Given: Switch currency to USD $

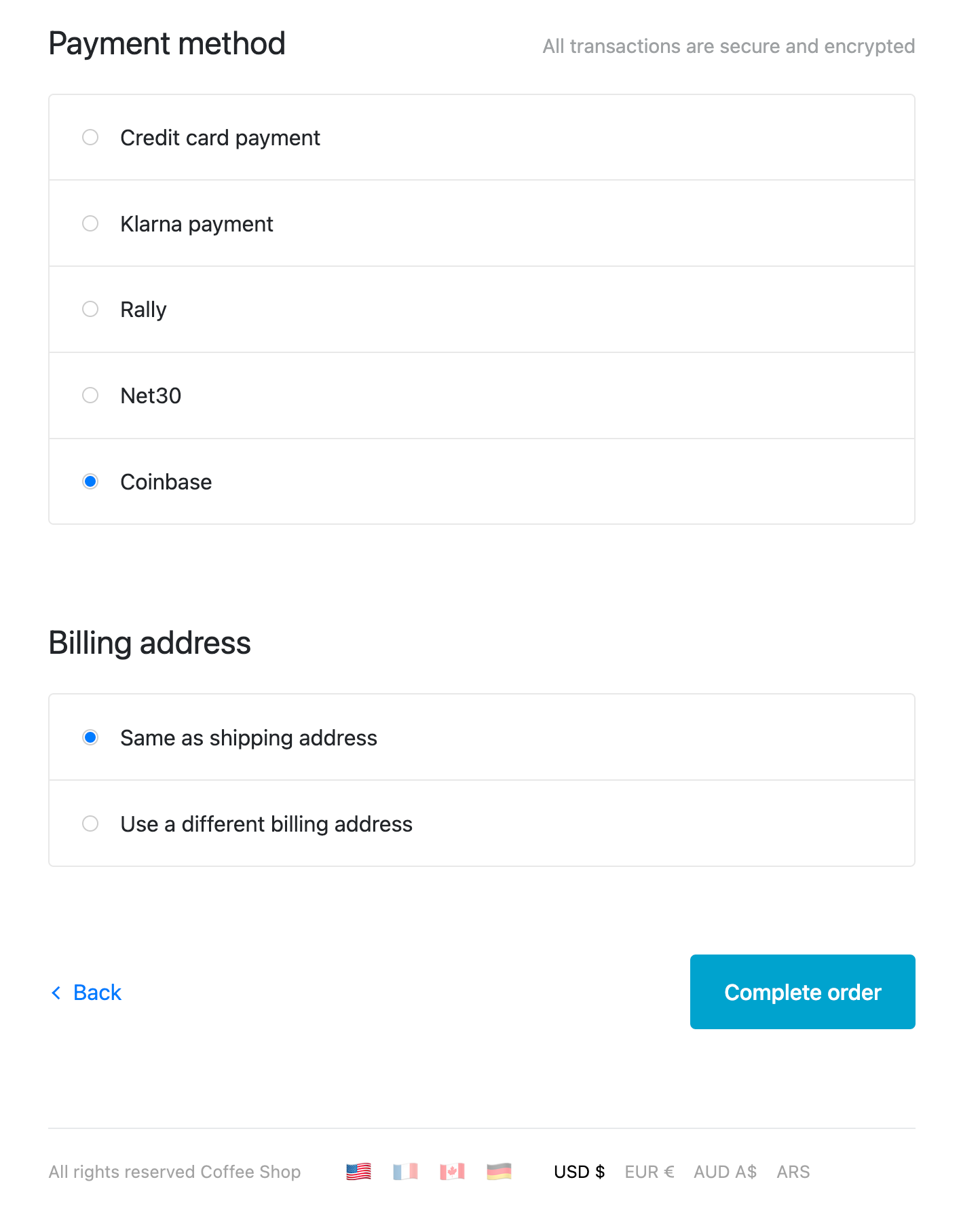Looking at the screenshot, I should click(x=579, y=1172).
